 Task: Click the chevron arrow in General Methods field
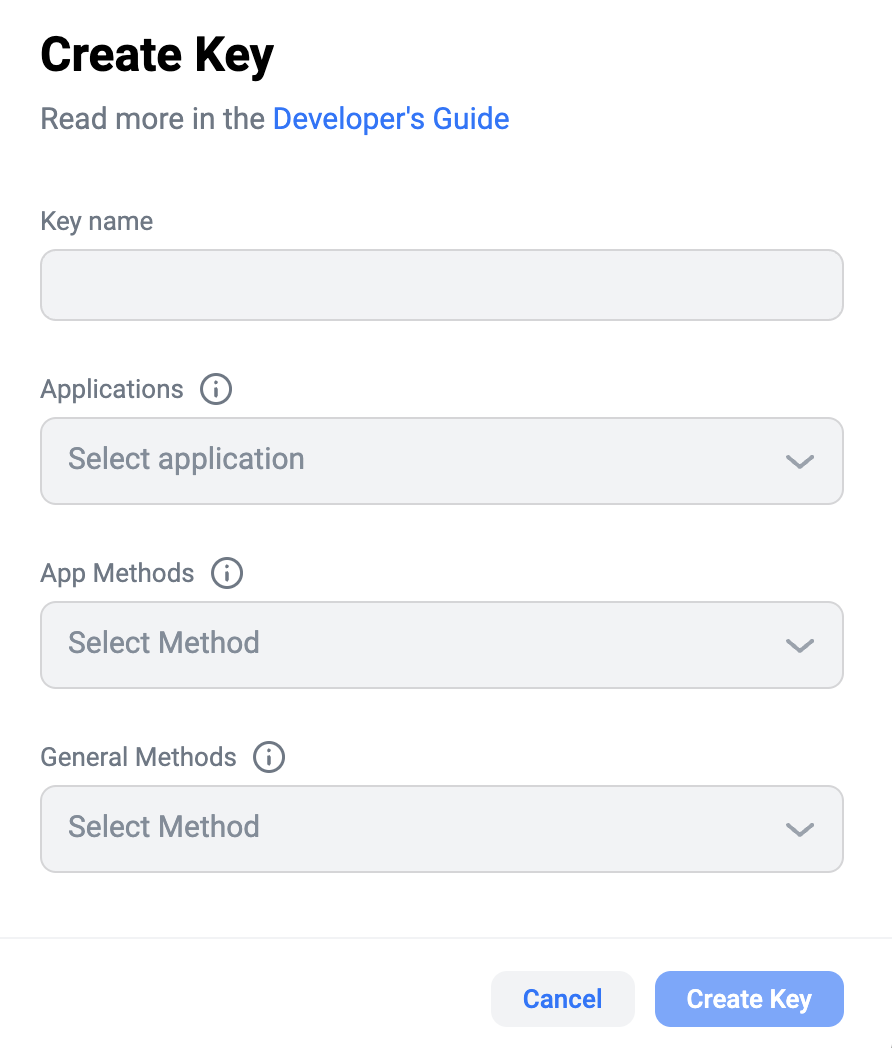[799, 829]
